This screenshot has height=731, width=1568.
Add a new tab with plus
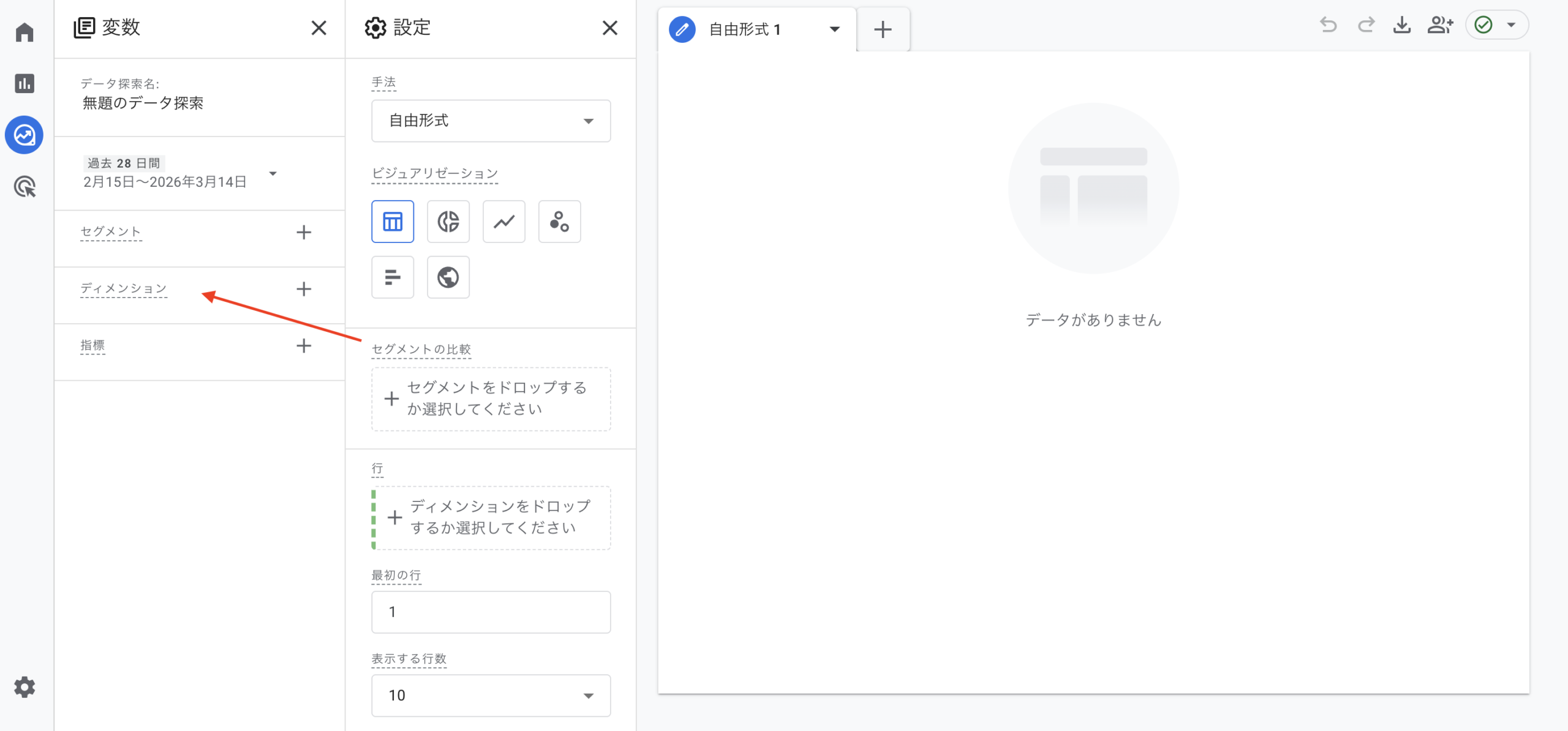coord(883,29)
